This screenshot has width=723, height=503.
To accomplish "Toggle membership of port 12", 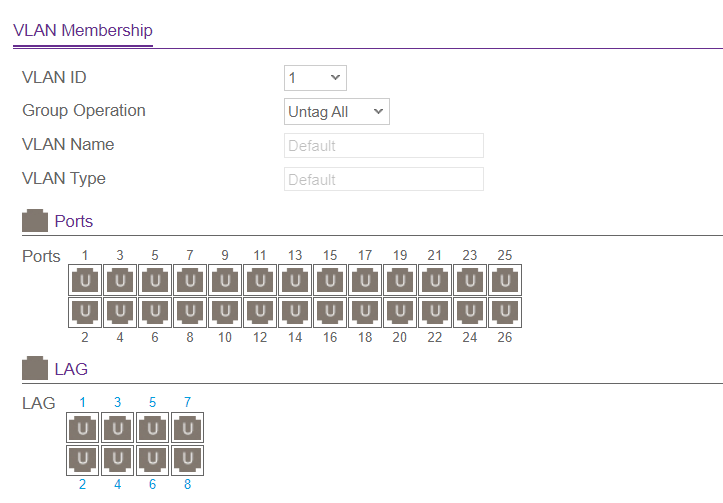I will pyautogui.click(x=260, y=312).
